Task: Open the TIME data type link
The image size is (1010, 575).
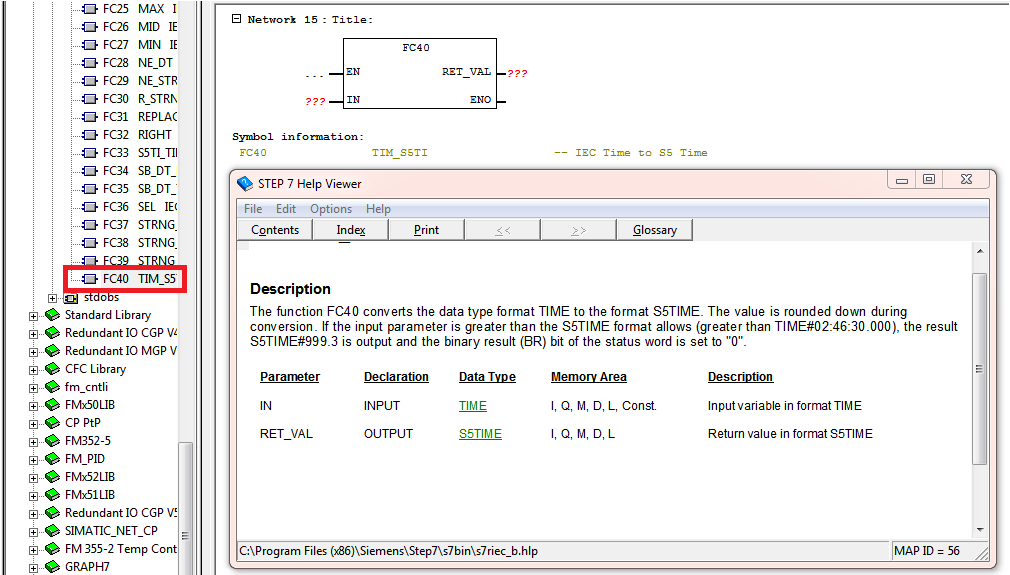Action: click(x=472, y=406)
